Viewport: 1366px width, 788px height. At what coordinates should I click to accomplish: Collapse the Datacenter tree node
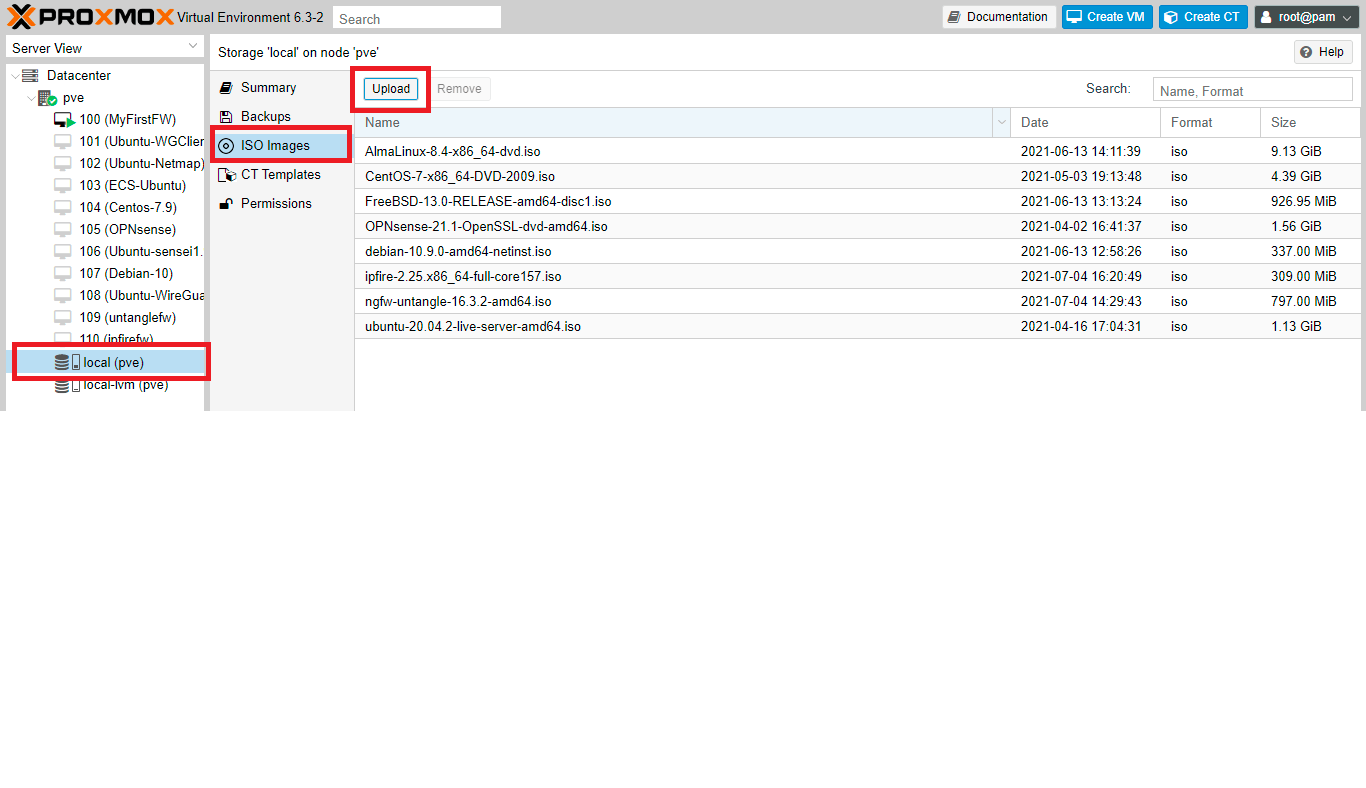point(14,75)
